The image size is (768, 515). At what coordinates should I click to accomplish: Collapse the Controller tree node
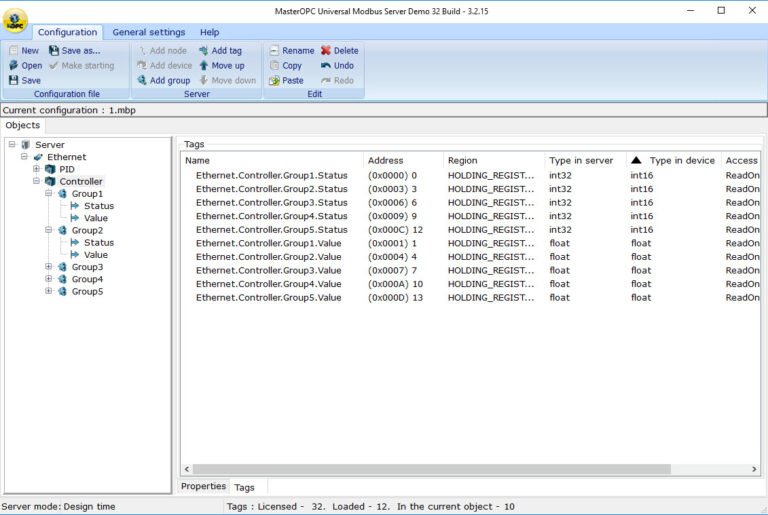point(36,181)
